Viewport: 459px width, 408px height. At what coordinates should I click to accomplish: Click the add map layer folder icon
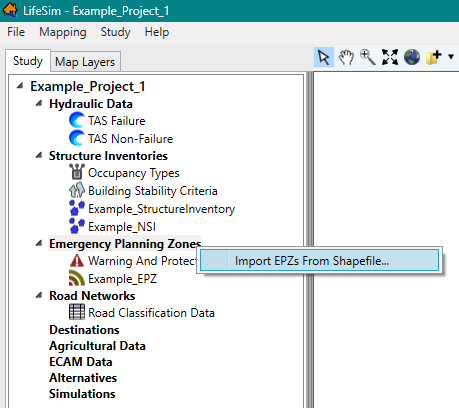click(434, 57)
